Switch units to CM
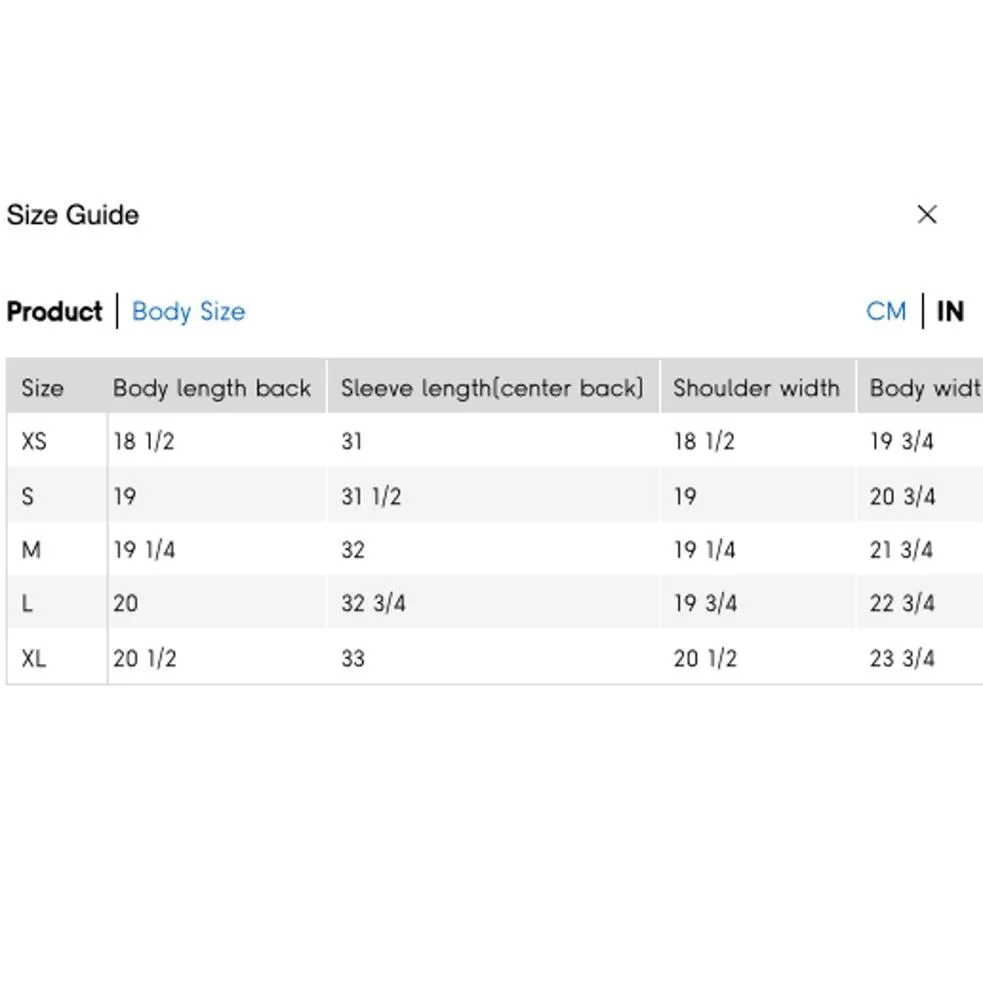The height and width of the screenshot is (983, 983). [885, 312]
